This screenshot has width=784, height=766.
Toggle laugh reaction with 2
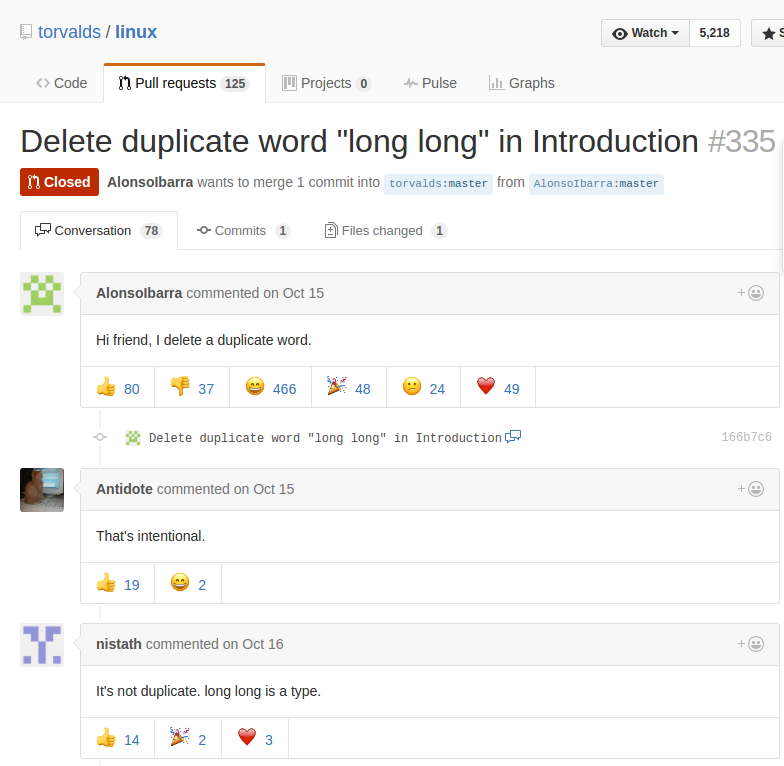188,584
